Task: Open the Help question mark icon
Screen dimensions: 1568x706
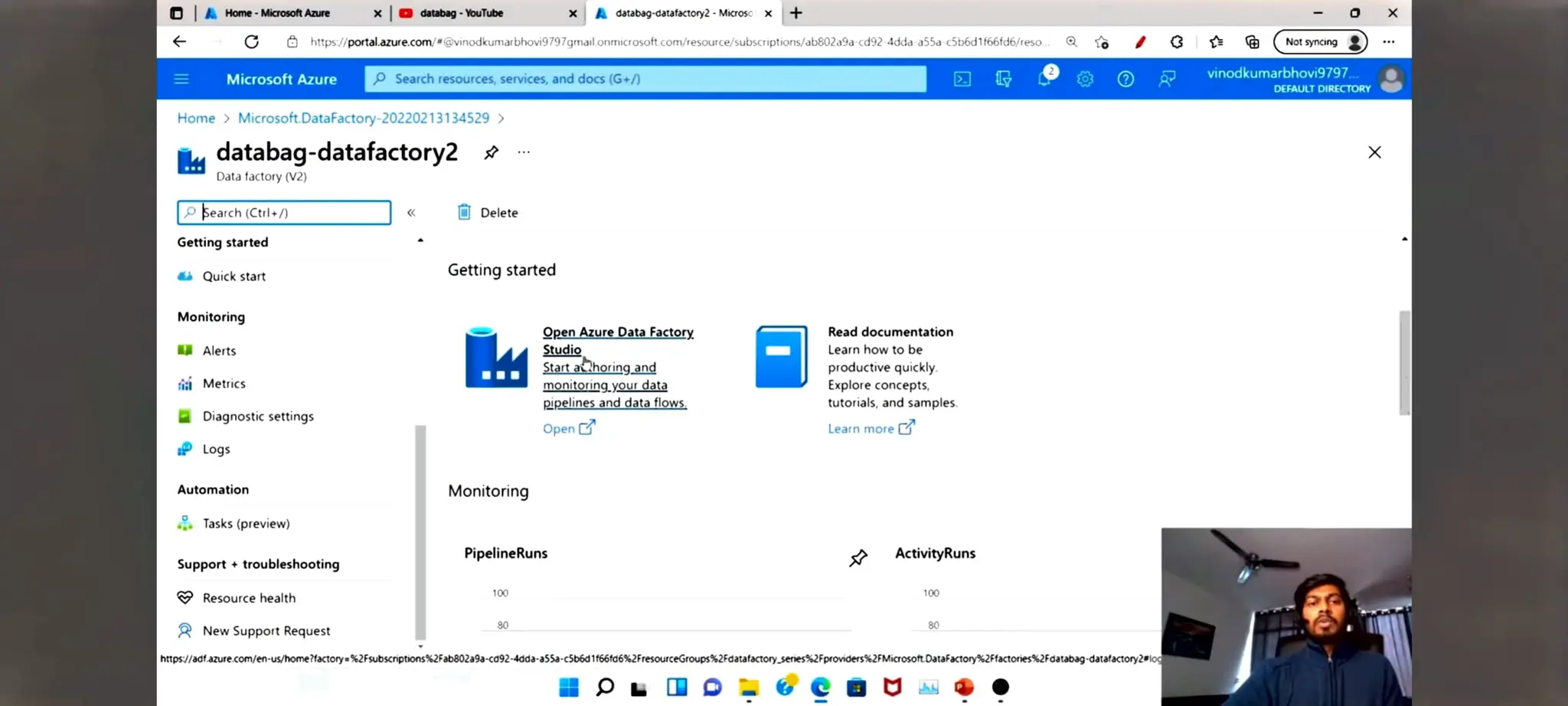Action: tap(1125, 79)
